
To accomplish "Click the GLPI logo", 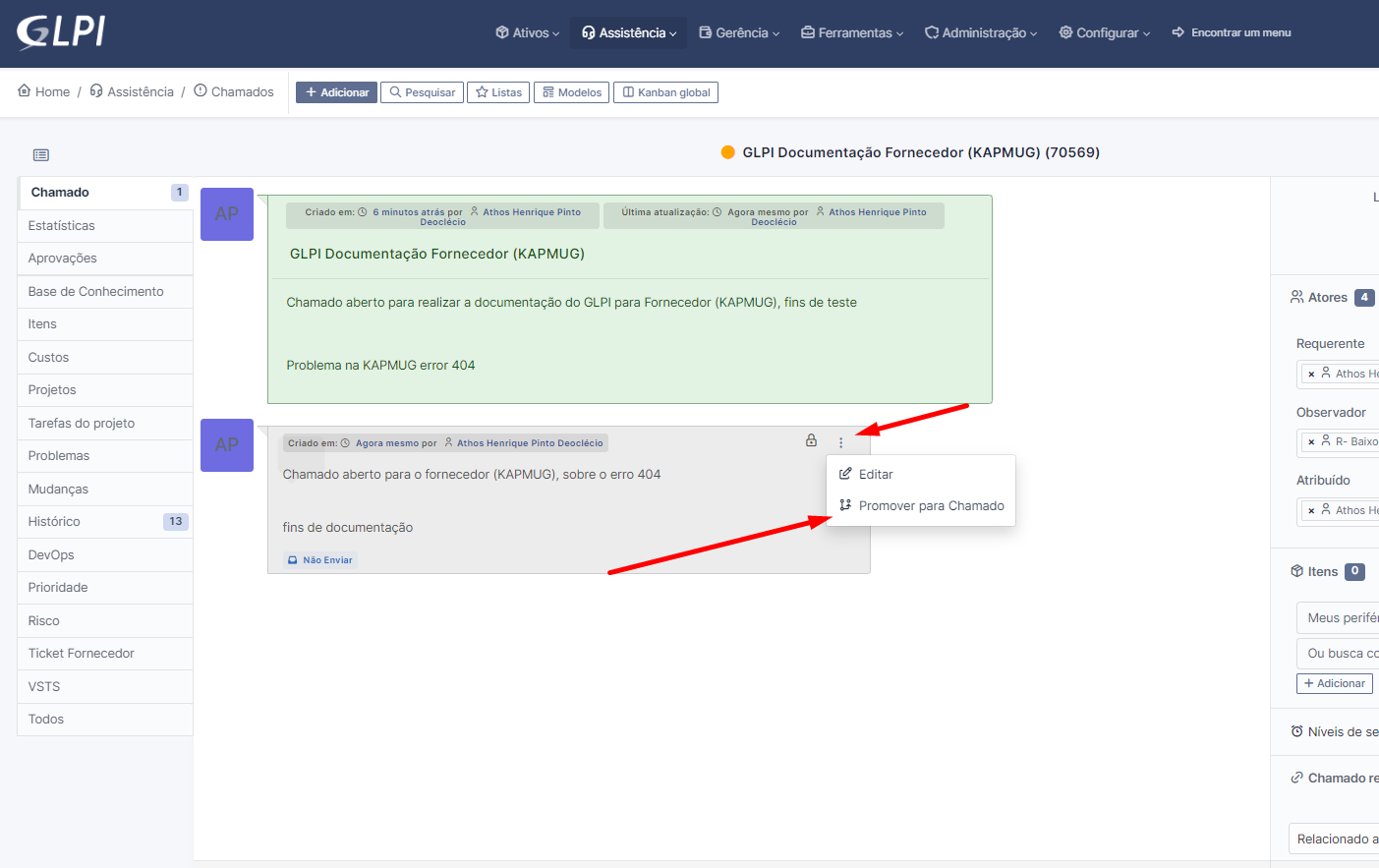I will tap(61, 32).
